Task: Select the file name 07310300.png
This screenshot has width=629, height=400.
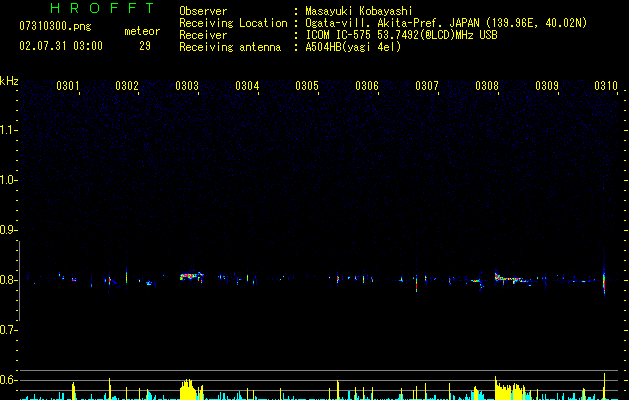Action: (x=55, y=26)
